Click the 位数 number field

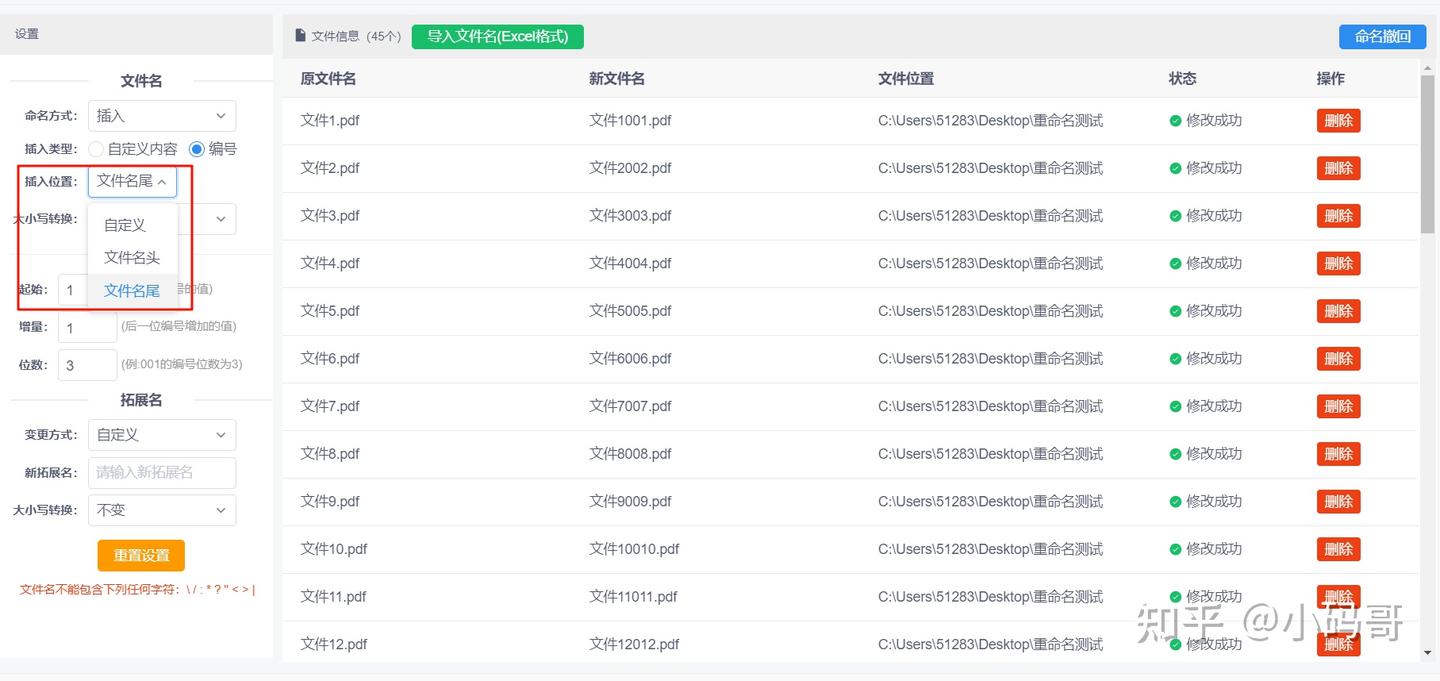pyautogui.click(x=87, y=365)
